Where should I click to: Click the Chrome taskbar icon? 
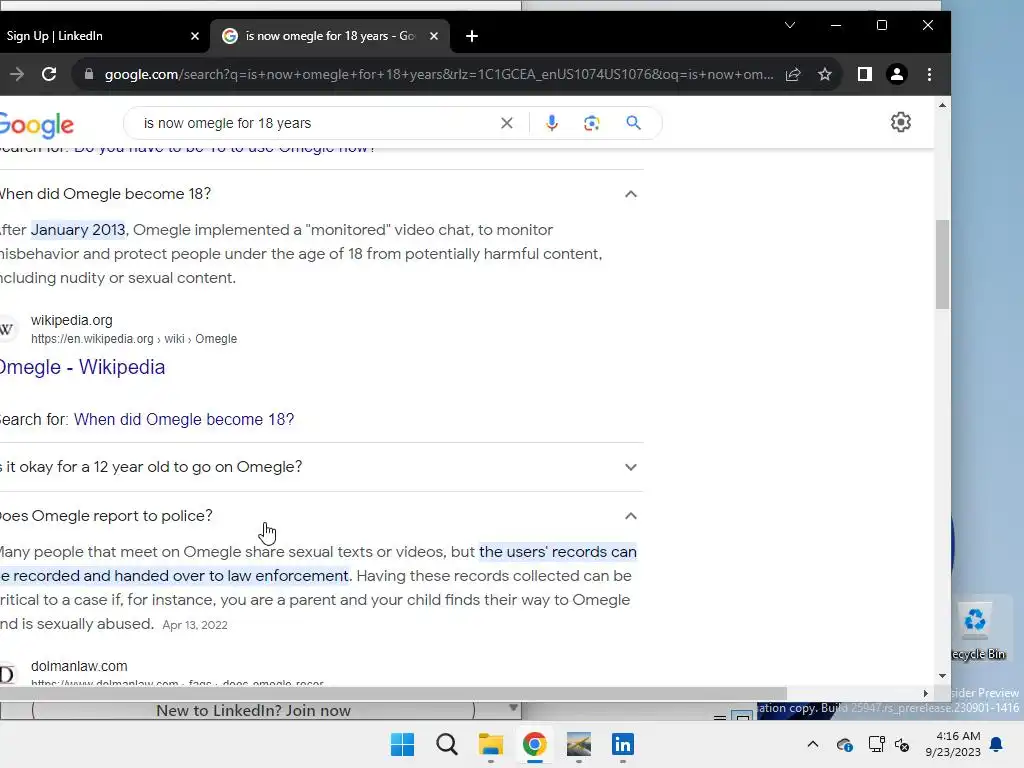pyautogui.click(x=534, y=744)
